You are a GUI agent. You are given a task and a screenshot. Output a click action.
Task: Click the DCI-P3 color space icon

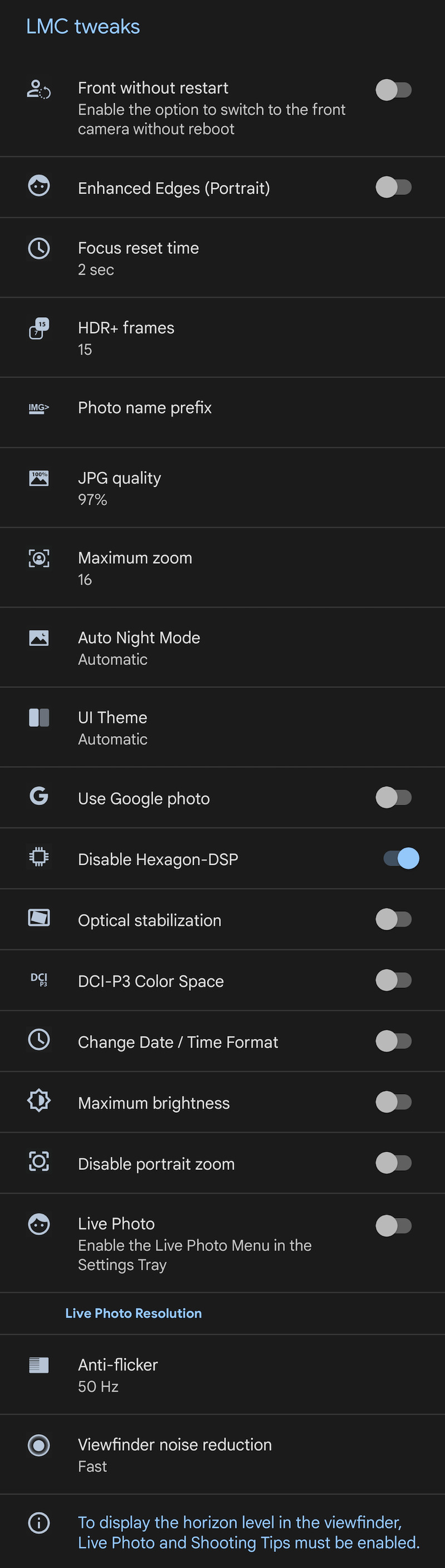pyautogui.click(x=39, y=980)
